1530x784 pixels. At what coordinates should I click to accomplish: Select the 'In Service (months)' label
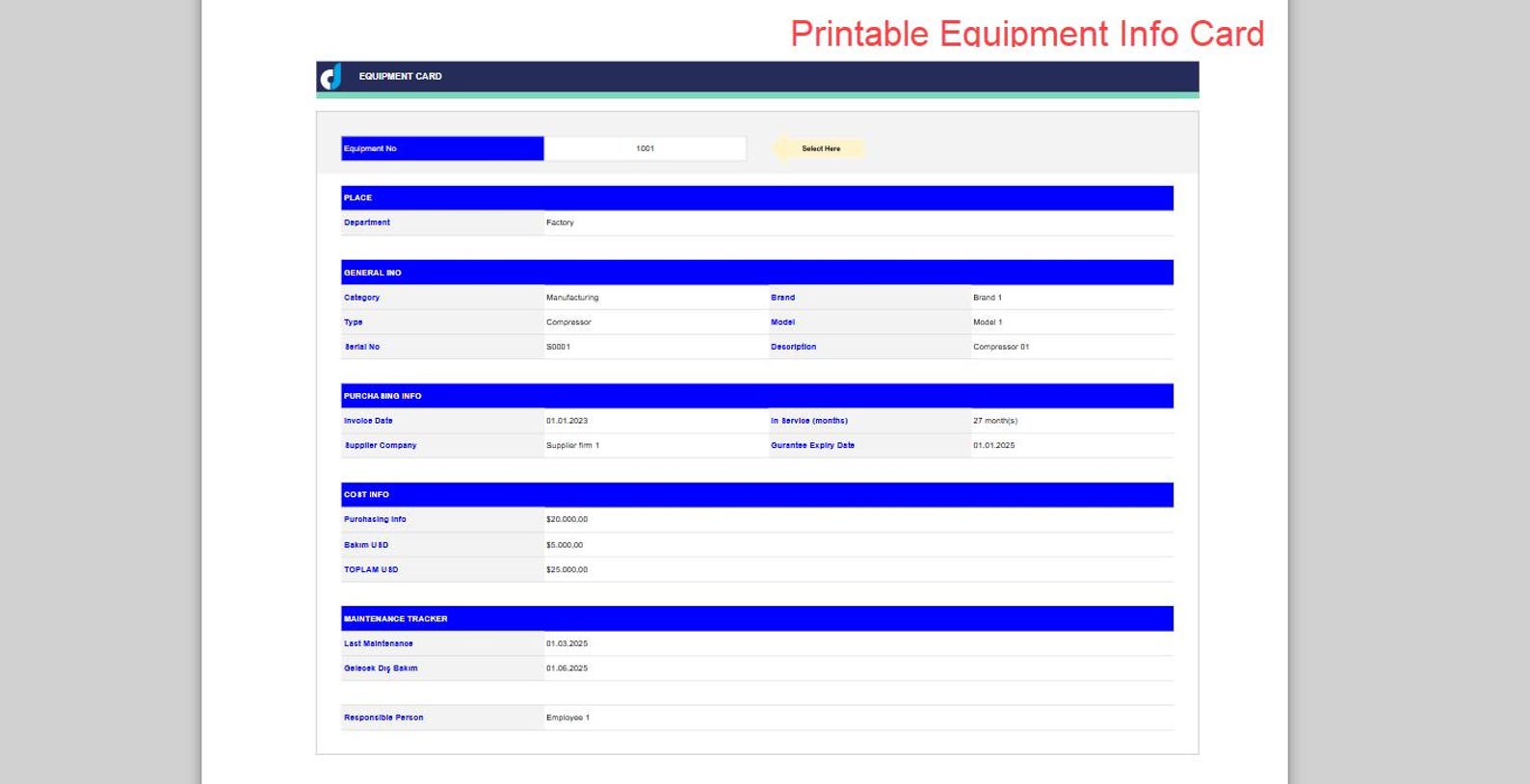[x=809, y=421]
